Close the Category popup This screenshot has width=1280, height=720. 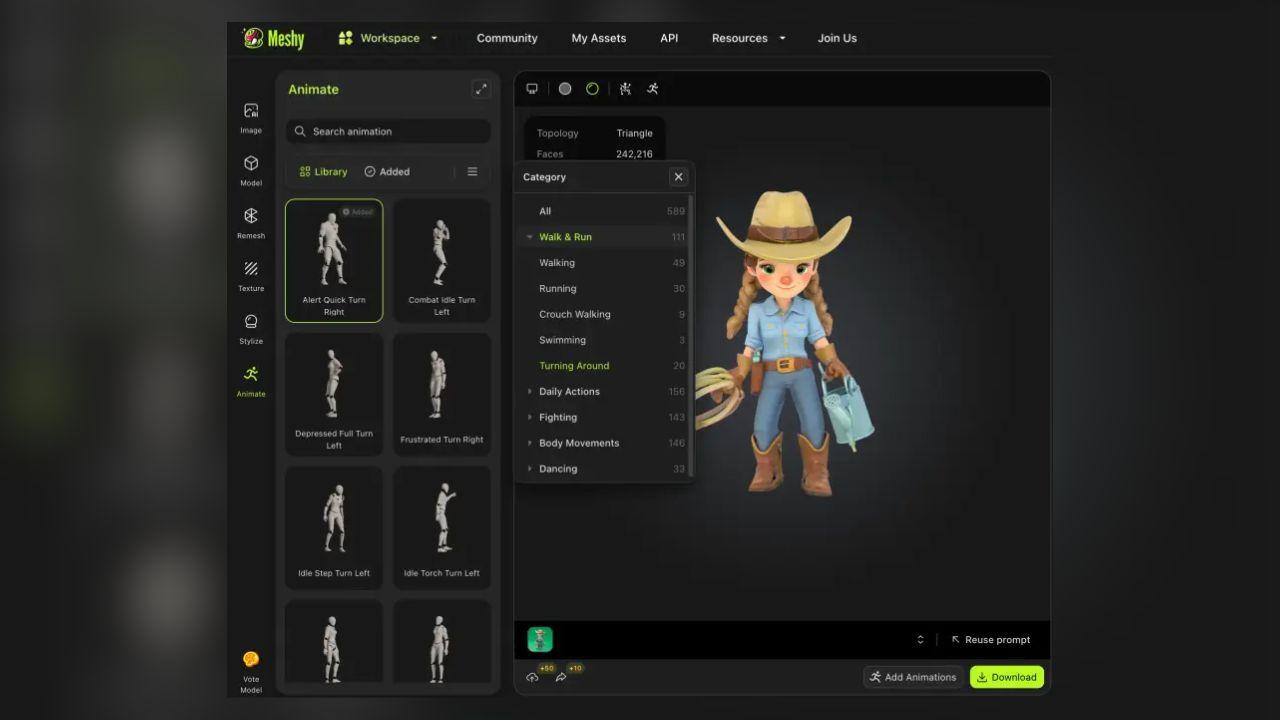pos(678,177)
